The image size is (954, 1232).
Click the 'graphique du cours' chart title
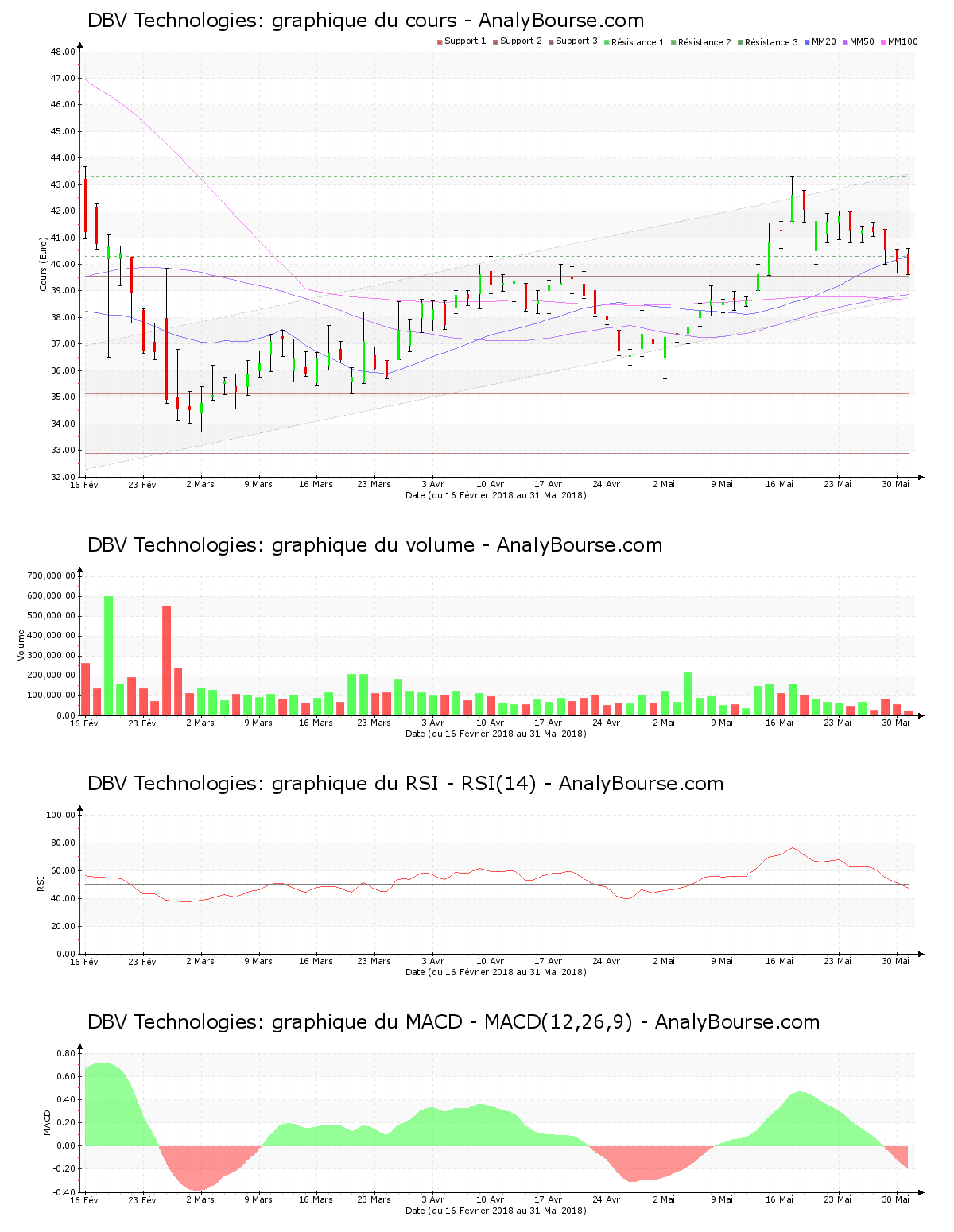tap(366, 21)
